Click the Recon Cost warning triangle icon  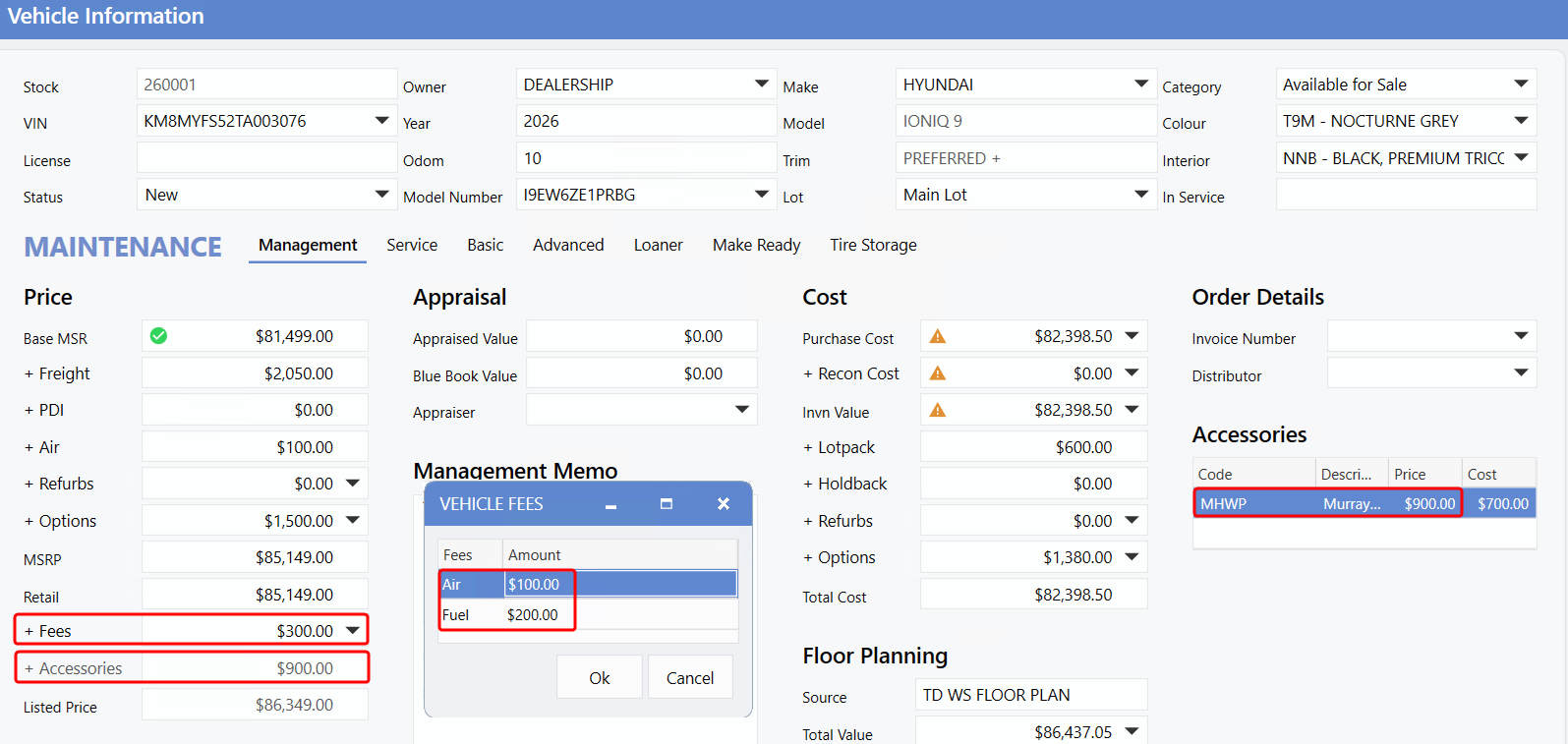938,373
